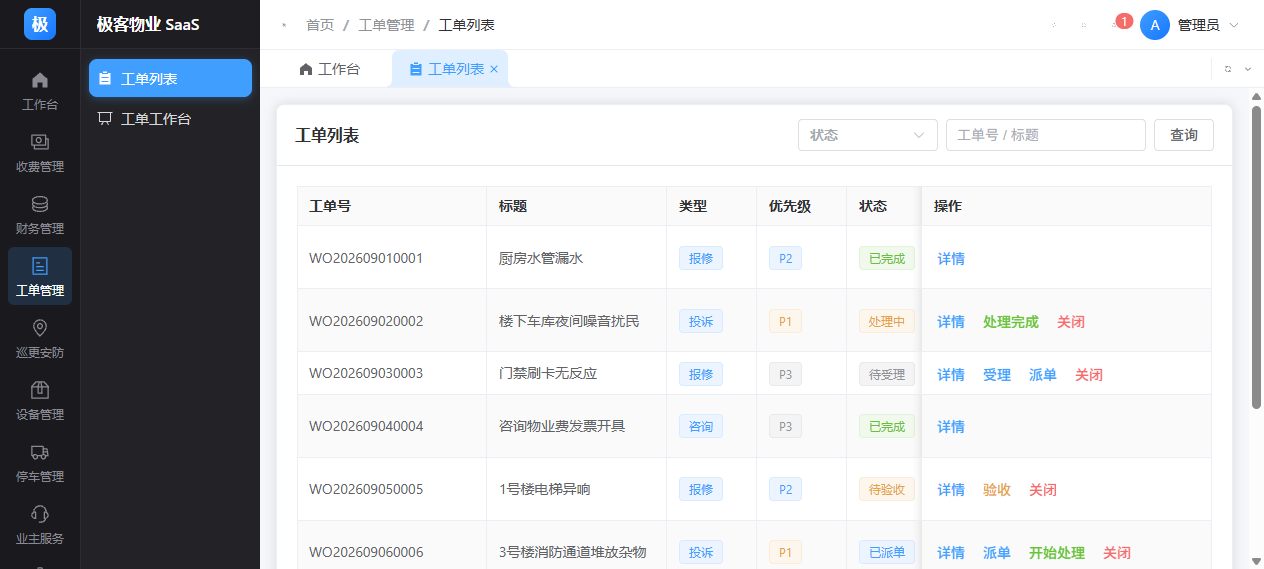The height and width of the screenshot is (569, 1264).
Task: Open the 巡更安防 sidebar module
Action: tap(40, 339)
